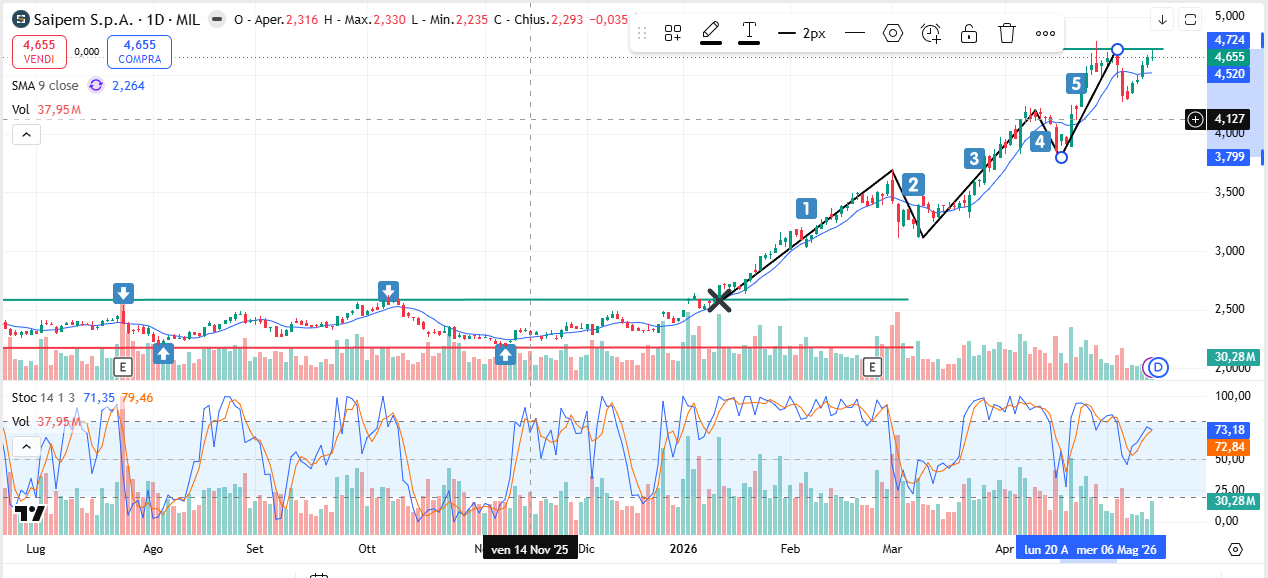Select Elliott wave label 5
Image resolution: width=1268 pixels, height=578 pixels.
tap(1077, 83)
